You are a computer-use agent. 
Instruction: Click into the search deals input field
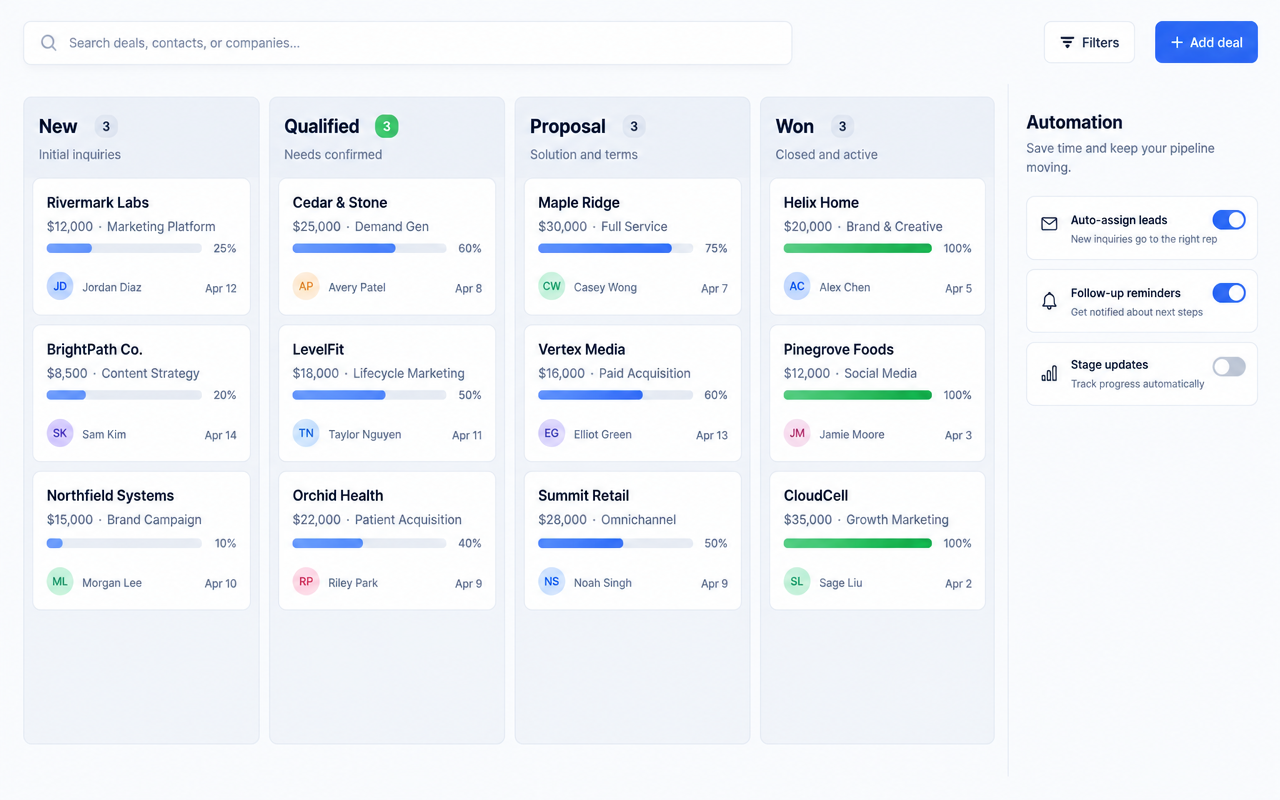(x=408, y=43)
